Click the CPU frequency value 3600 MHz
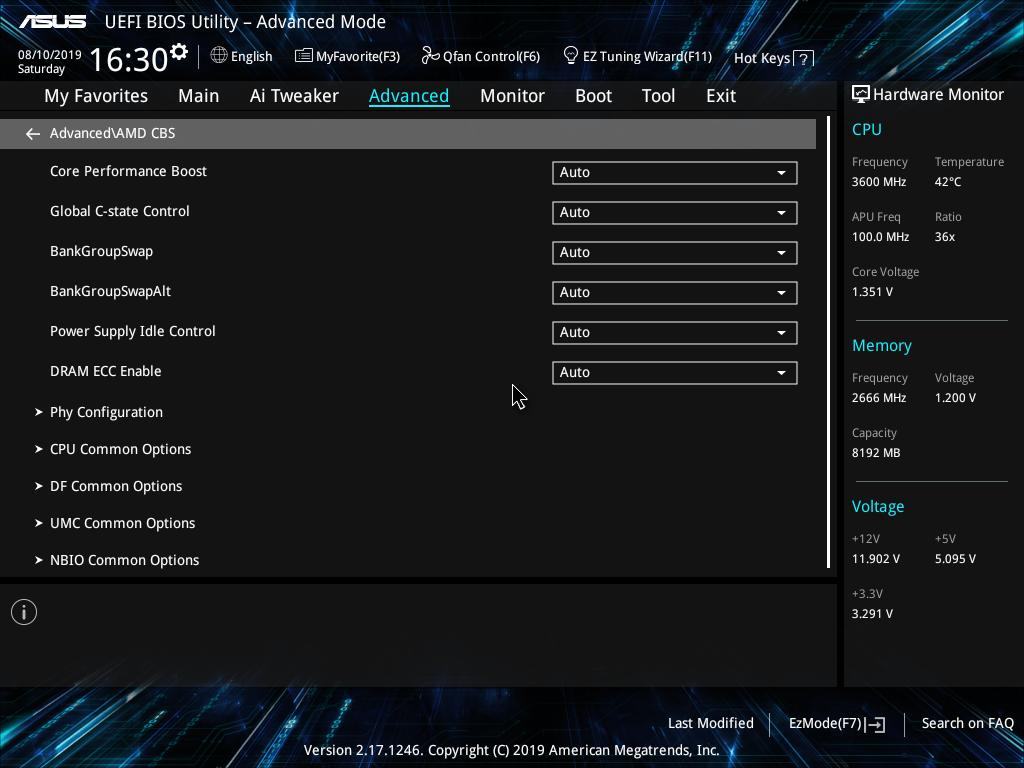Viewport: 1024px width, 768px height. 878,182
